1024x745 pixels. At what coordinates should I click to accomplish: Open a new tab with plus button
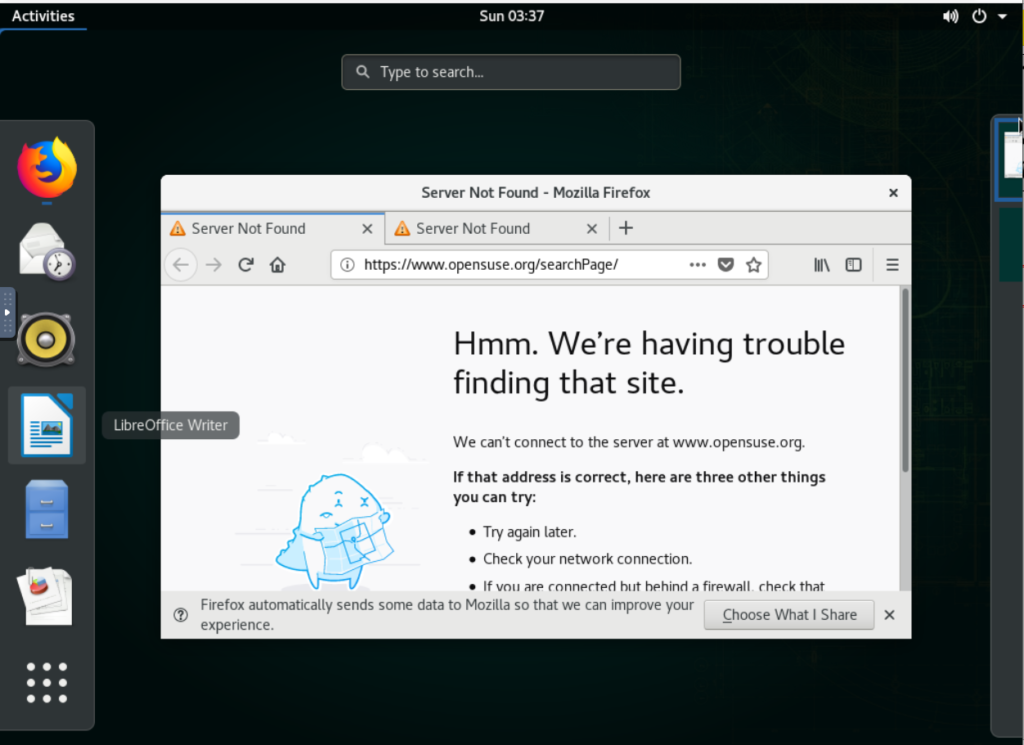626,228
